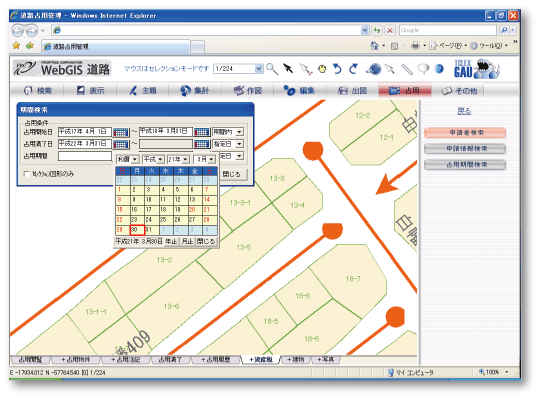Screen dimensions: 540x399
Task: Open the 和暦 calendar type dropdown
Action: 127,159
